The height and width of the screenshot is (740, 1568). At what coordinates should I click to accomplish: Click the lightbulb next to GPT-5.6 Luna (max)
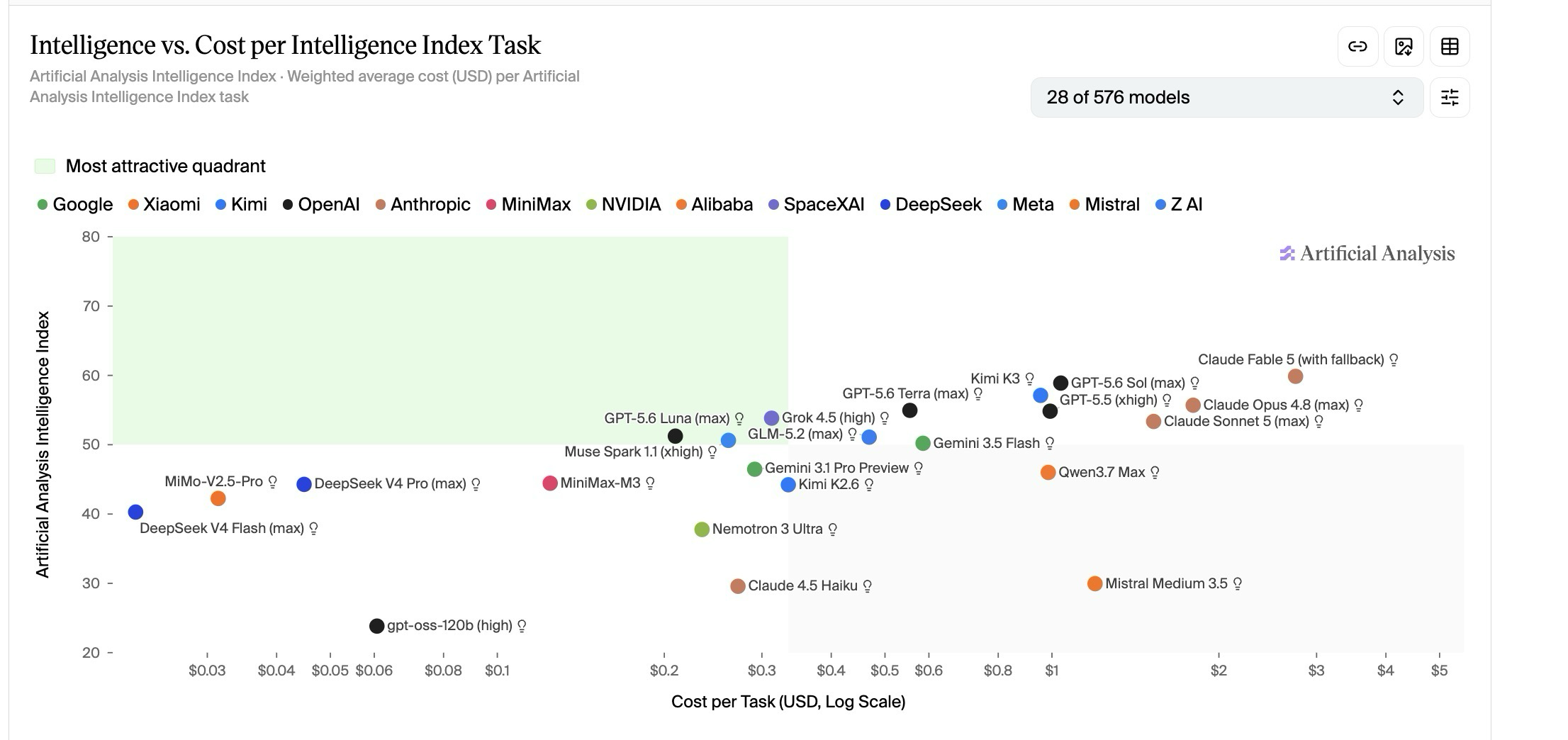(x=739, y=419)
